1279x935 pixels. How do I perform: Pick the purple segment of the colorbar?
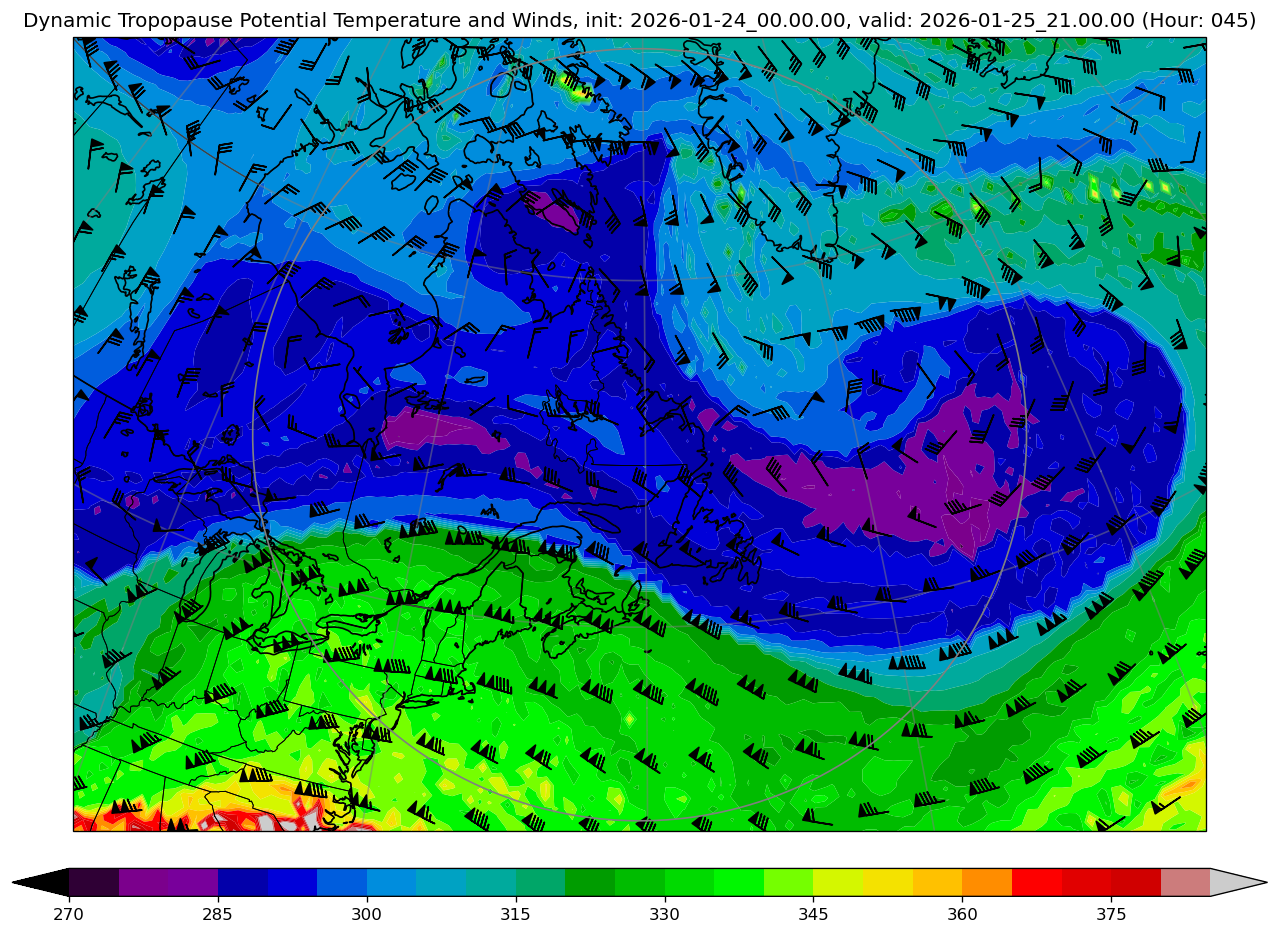(x=168, y=882)
